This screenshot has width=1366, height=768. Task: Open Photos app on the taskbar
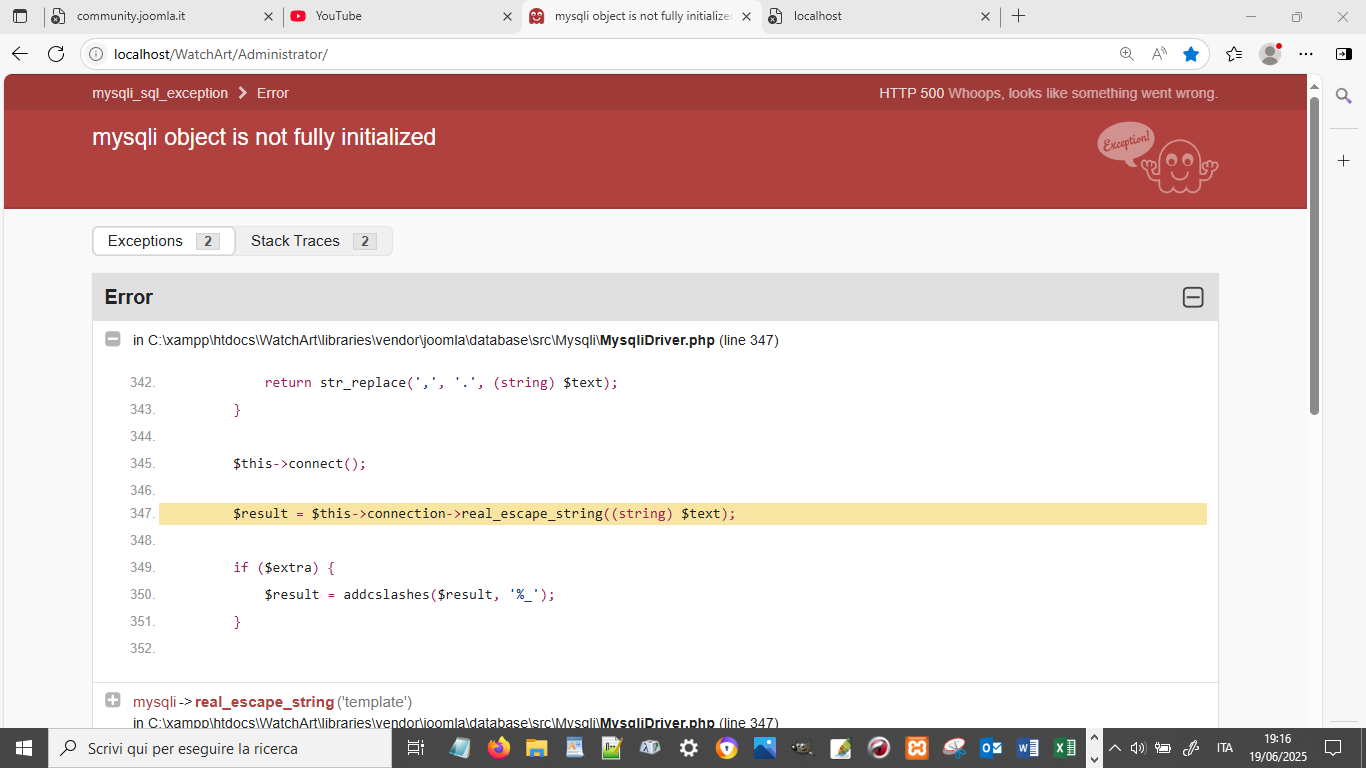[764, 748]
